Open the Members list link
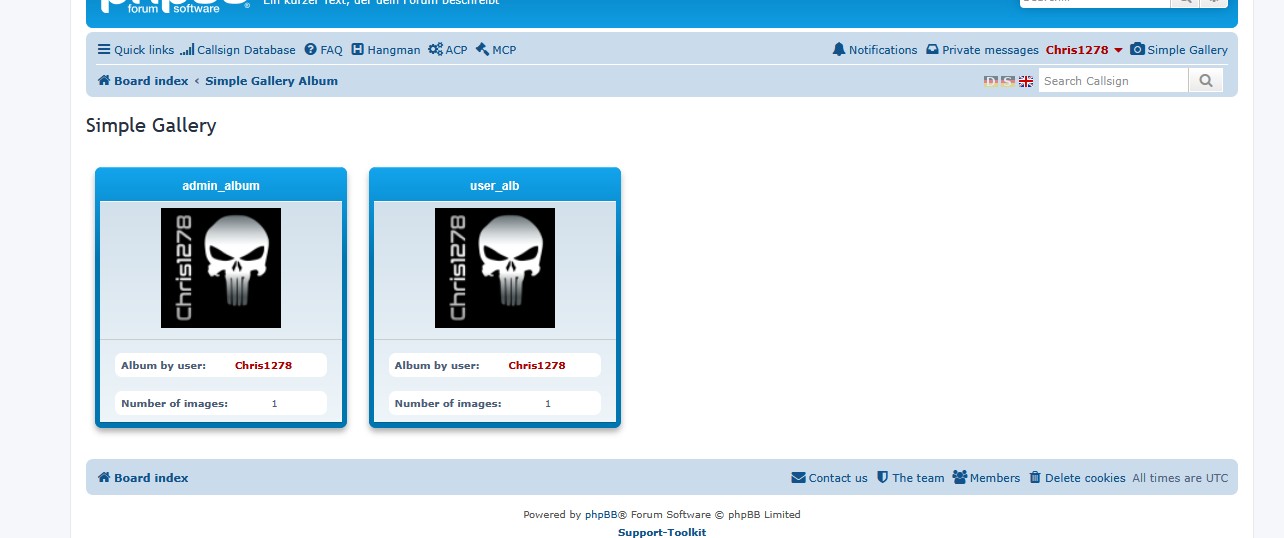This screenshot has height=538, width=1284. pyautogui.click(x=986, y=478)
